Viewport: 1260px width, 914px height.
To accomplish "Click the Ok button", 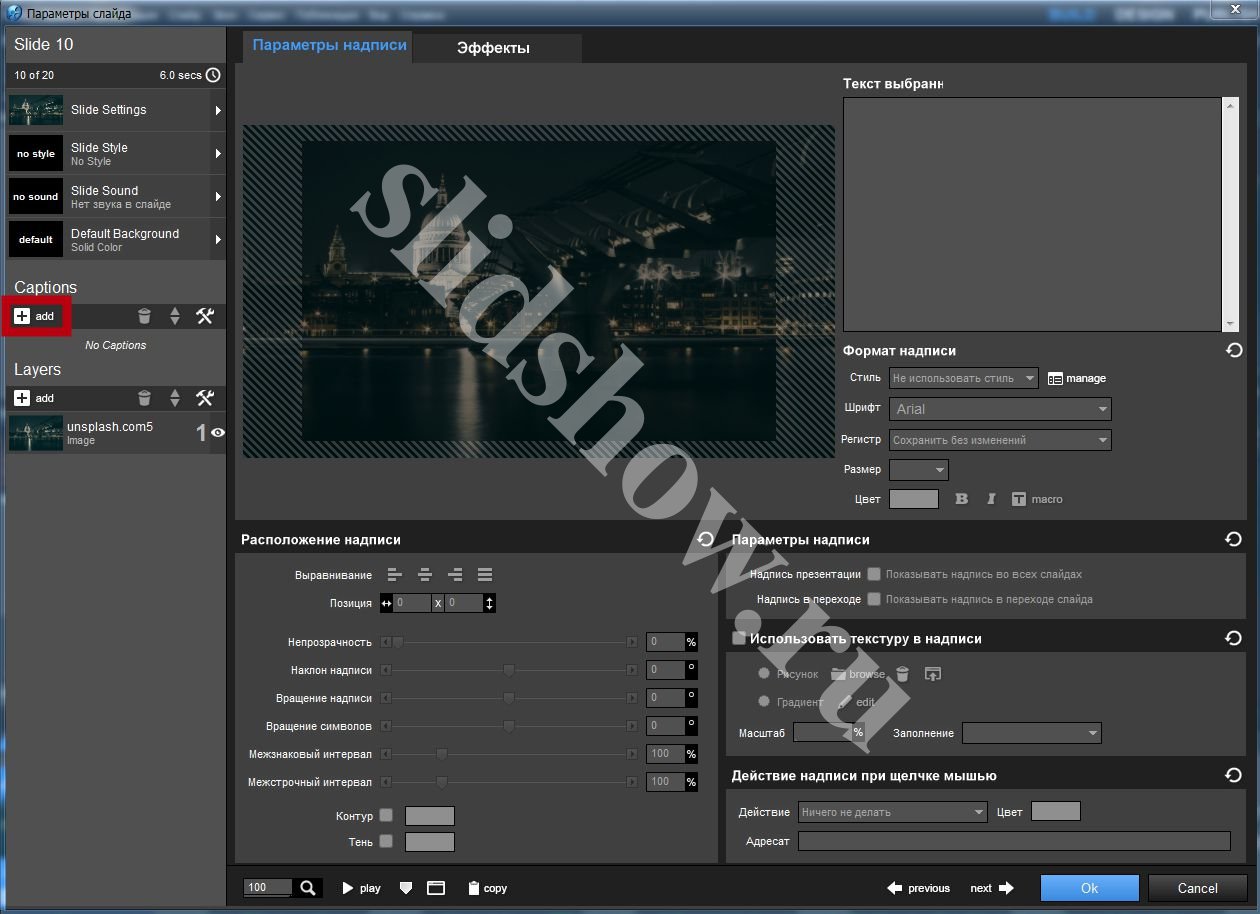I will 1089,888.
